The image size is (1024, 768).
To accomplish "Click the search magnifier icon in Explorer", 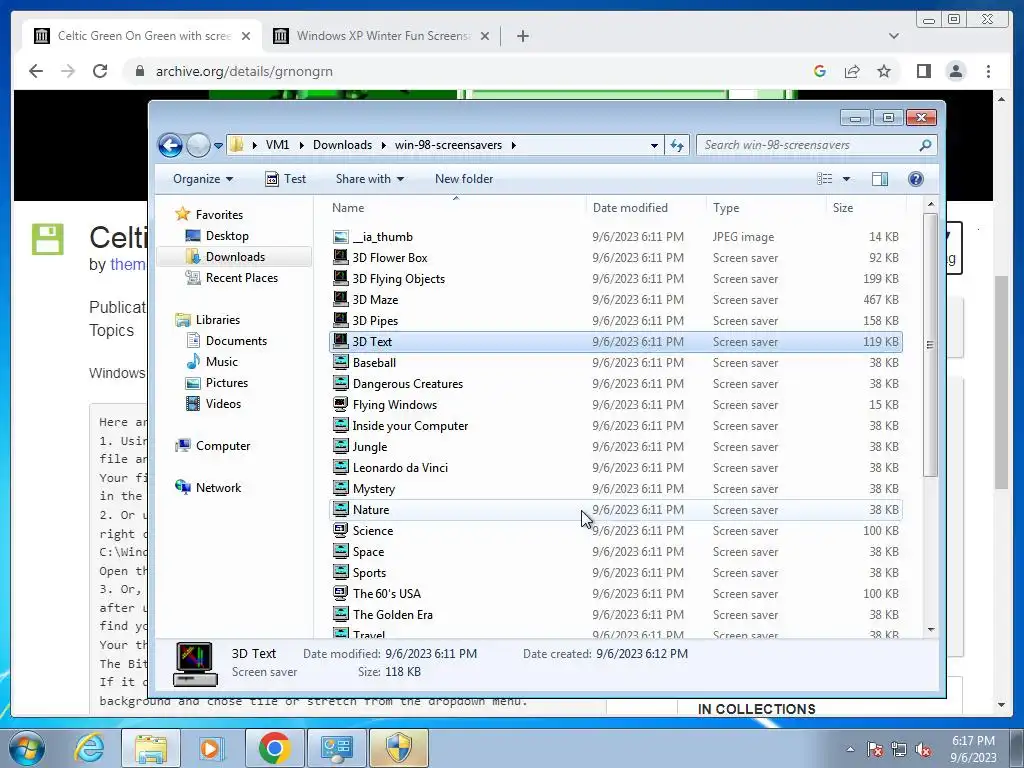I will point(925,145).
